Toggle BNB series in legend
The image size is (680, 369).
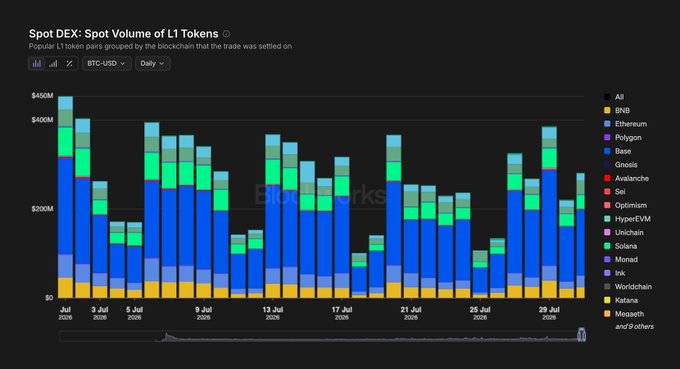click(617, 111)
